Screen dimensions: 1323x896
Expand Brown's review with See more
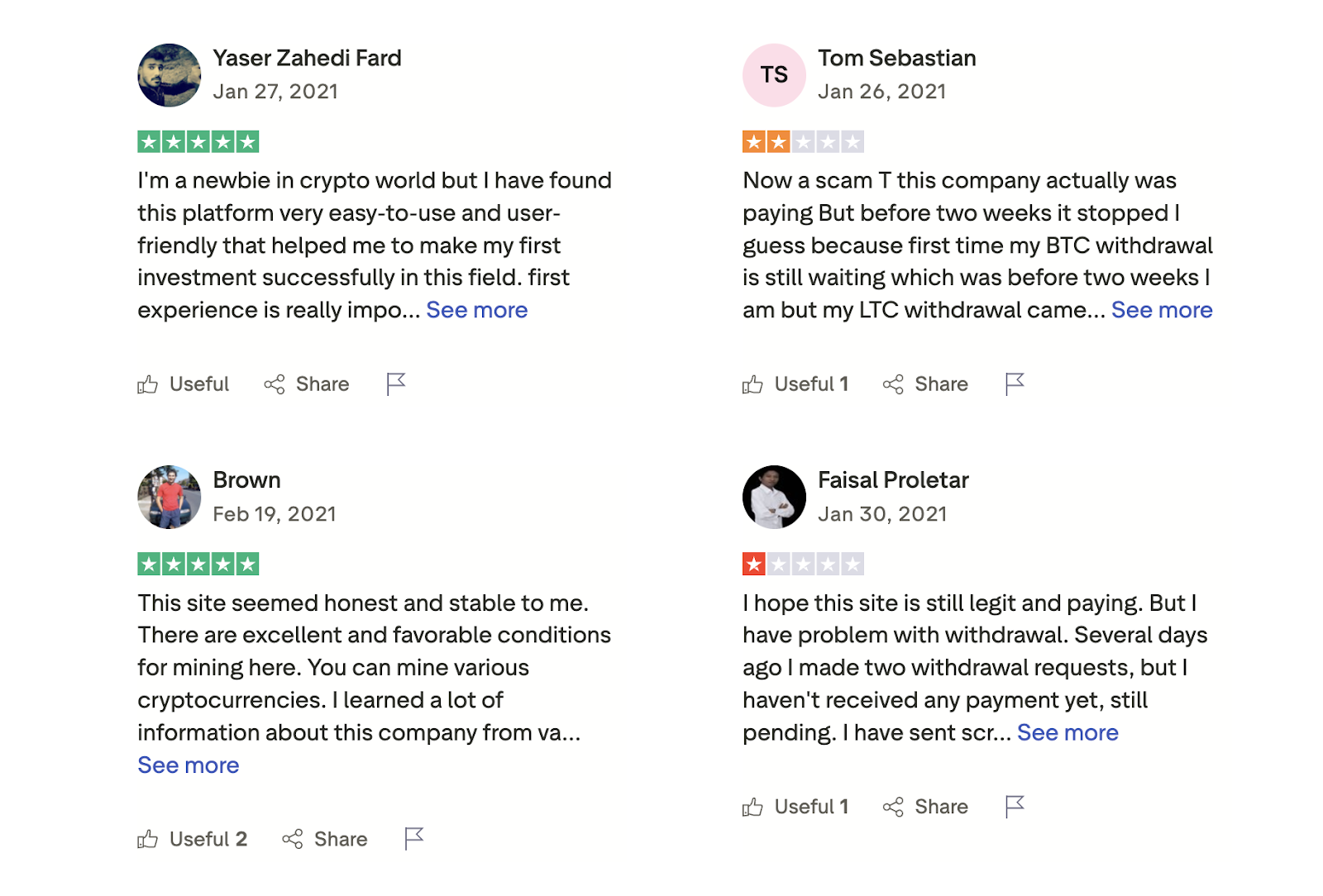(189, 765)
